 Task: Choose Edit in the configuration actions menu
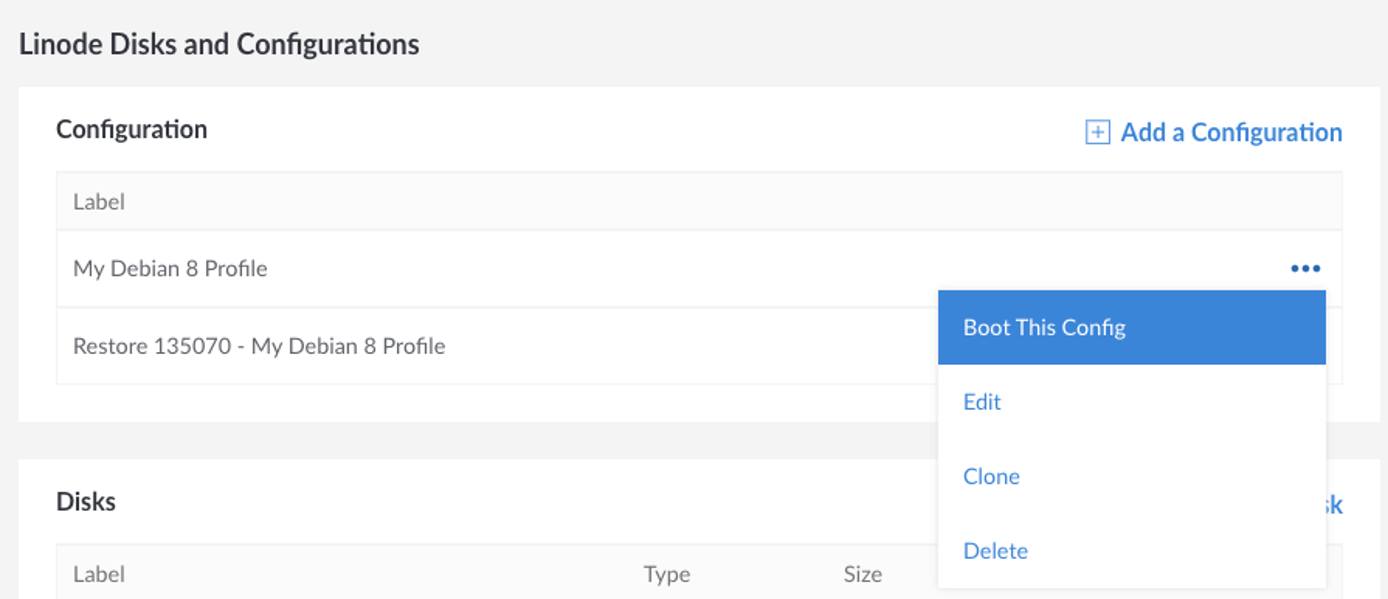981,401
